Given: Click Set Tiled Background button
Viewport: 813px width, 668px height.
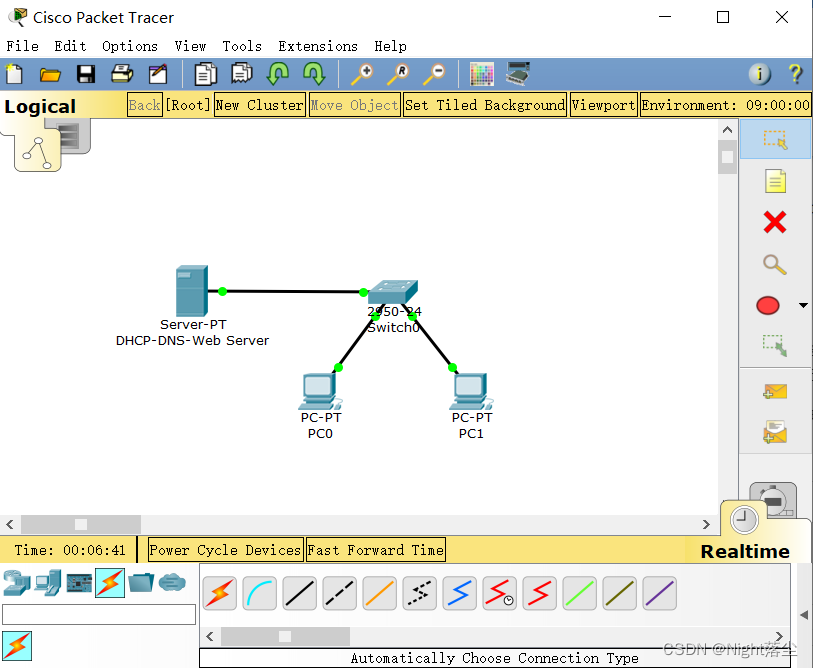Looking at the screenshot, I should click(485, 105).
